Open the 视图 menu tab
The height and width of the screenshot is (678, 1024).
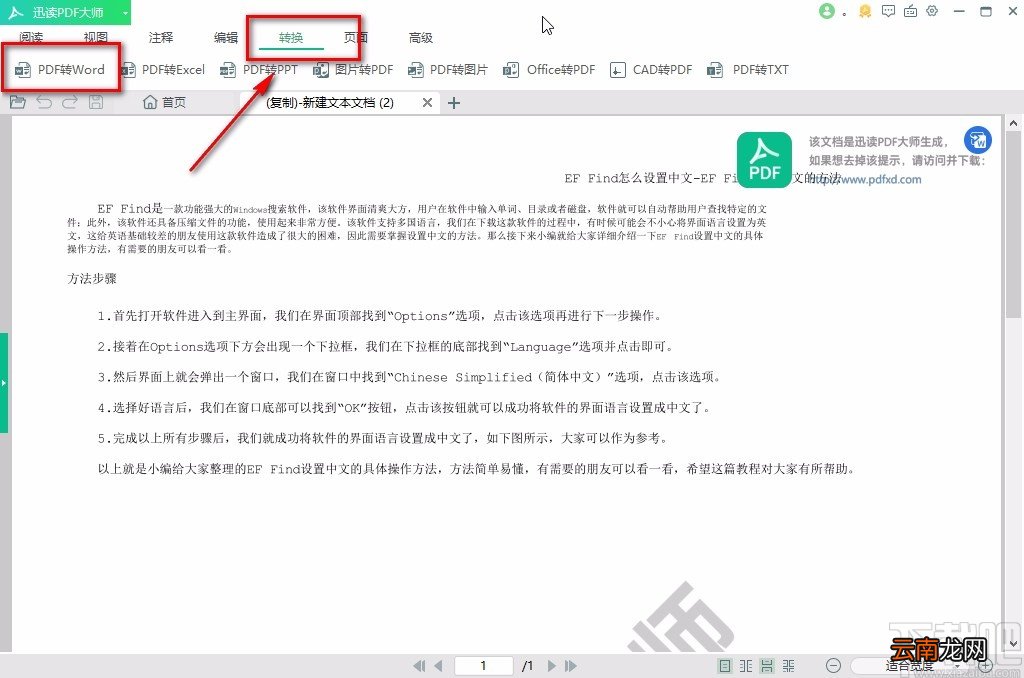tap(95, 38)
